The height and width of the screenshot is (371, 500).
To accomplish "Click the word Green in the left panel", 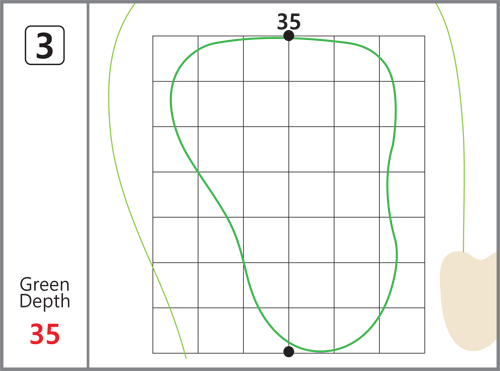I will click(x=45, y=285).
